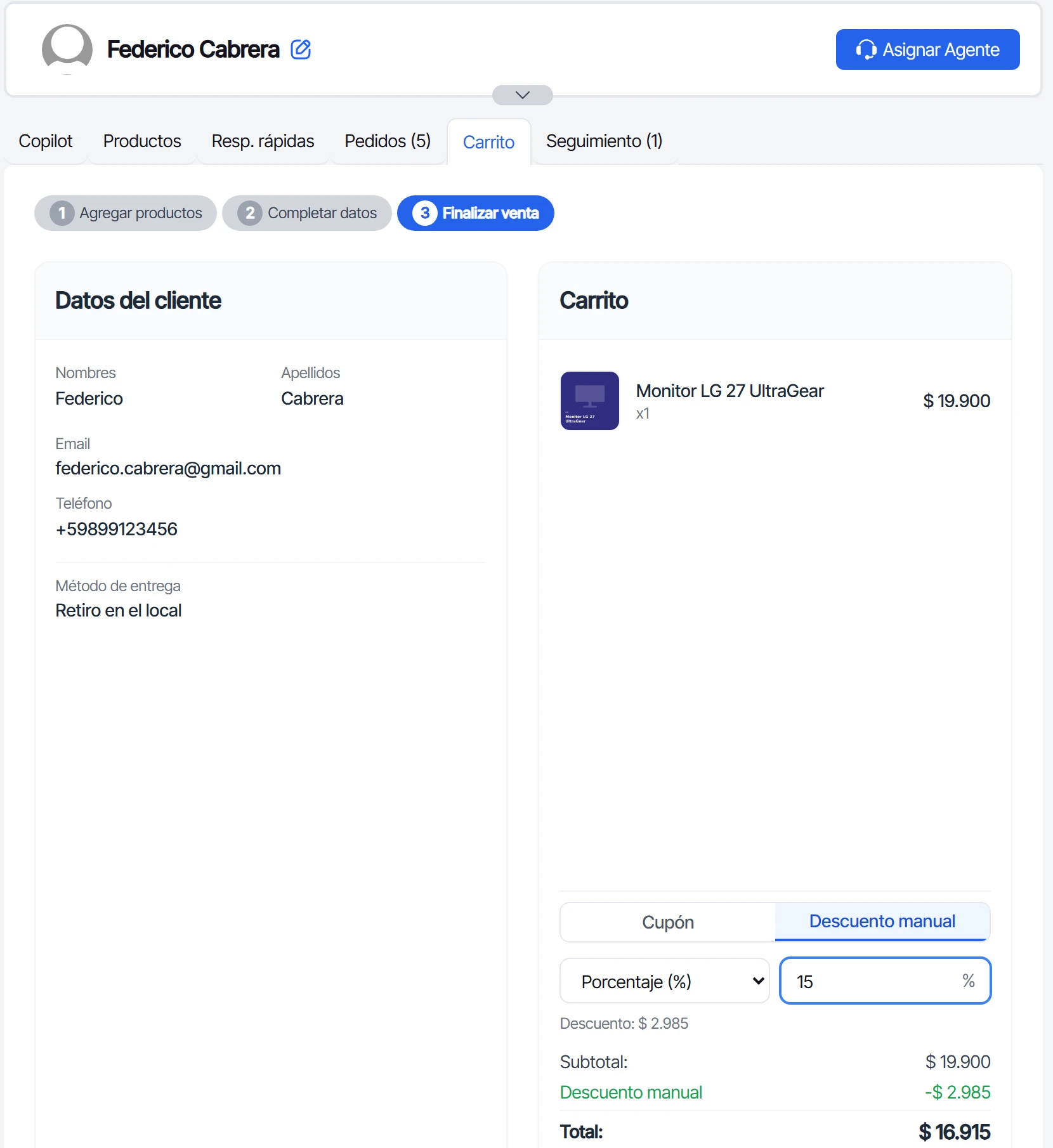Open the Resp. rápidas tab
Viewport: 1053px width, 1148px height.
[263, 141]
